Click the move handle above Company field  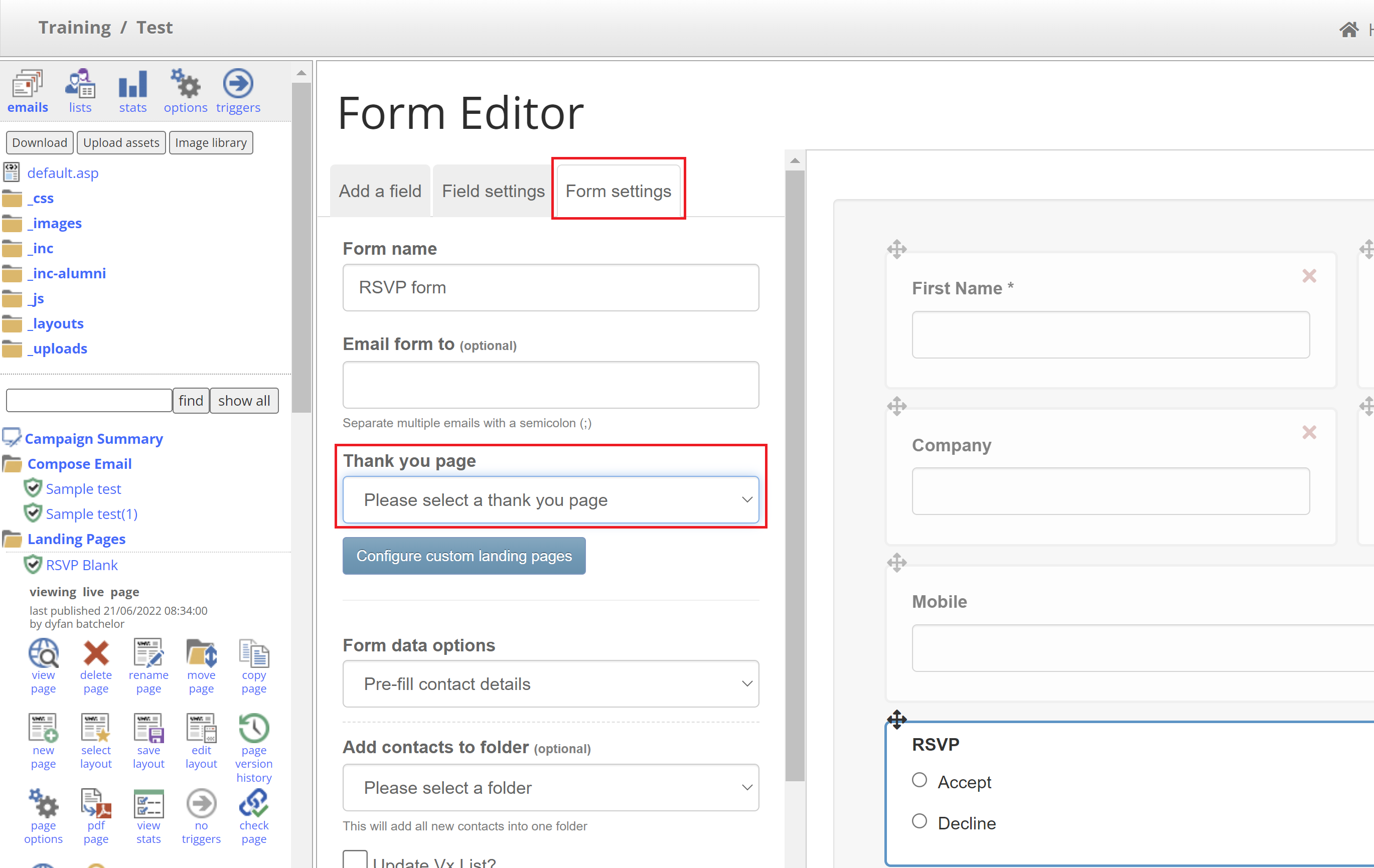point(897,406)
